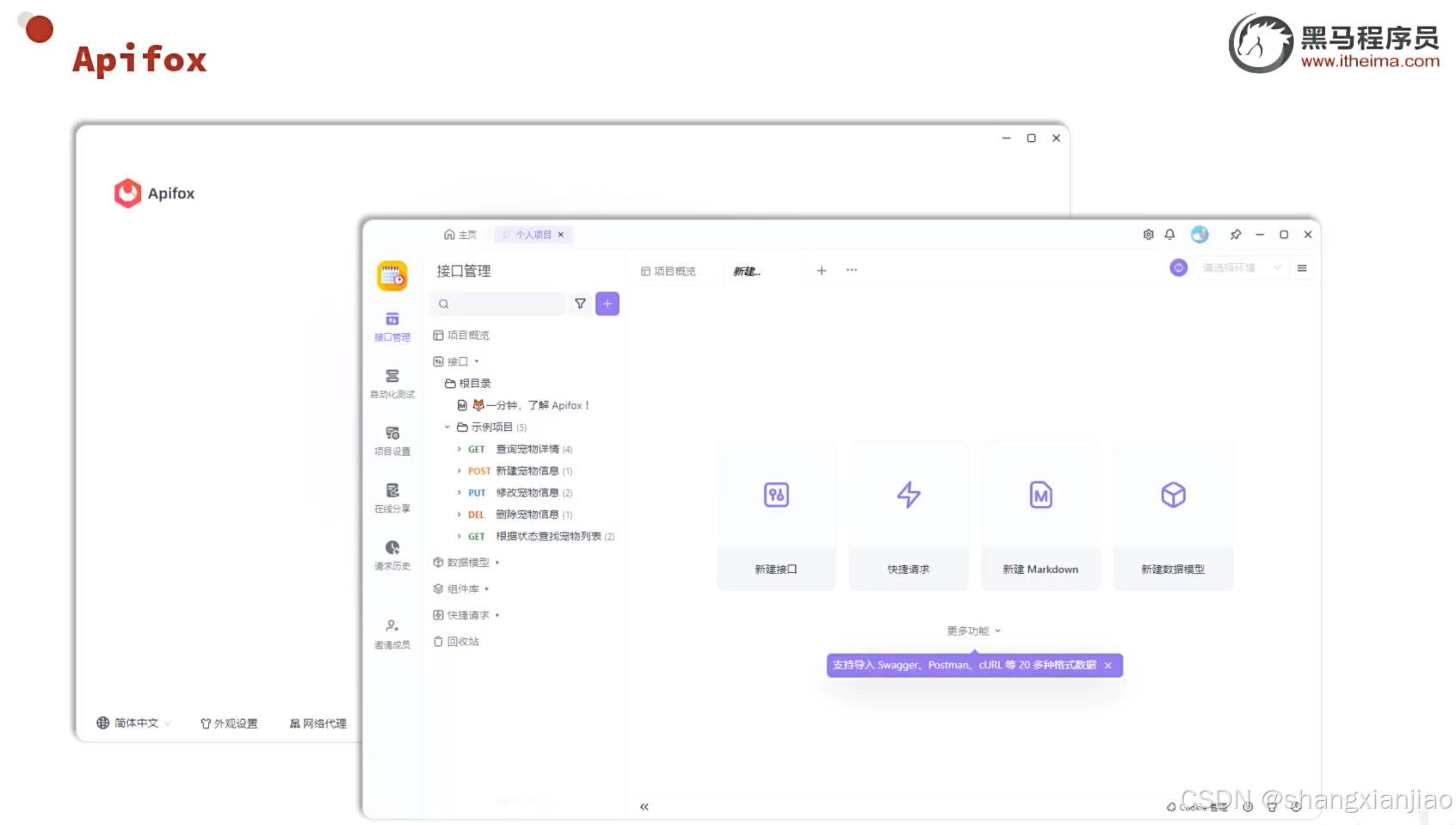The height and width of the screenshot is (825, 1456).
Task: Open Cookie 管理 in status bar
Action: tap(1197, 807)
